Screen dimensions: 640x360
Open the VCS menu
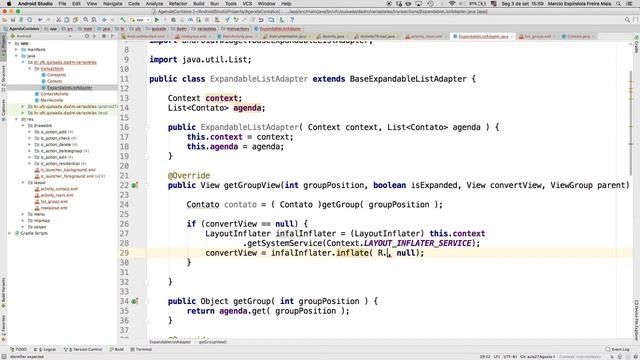pos(247,4)
